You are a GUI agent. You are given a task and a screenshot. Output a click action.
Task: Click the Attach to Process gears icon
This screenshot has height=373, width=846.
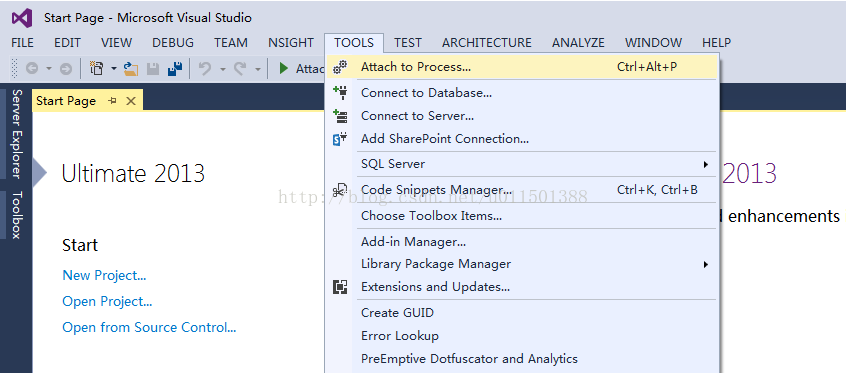[340, 67]
